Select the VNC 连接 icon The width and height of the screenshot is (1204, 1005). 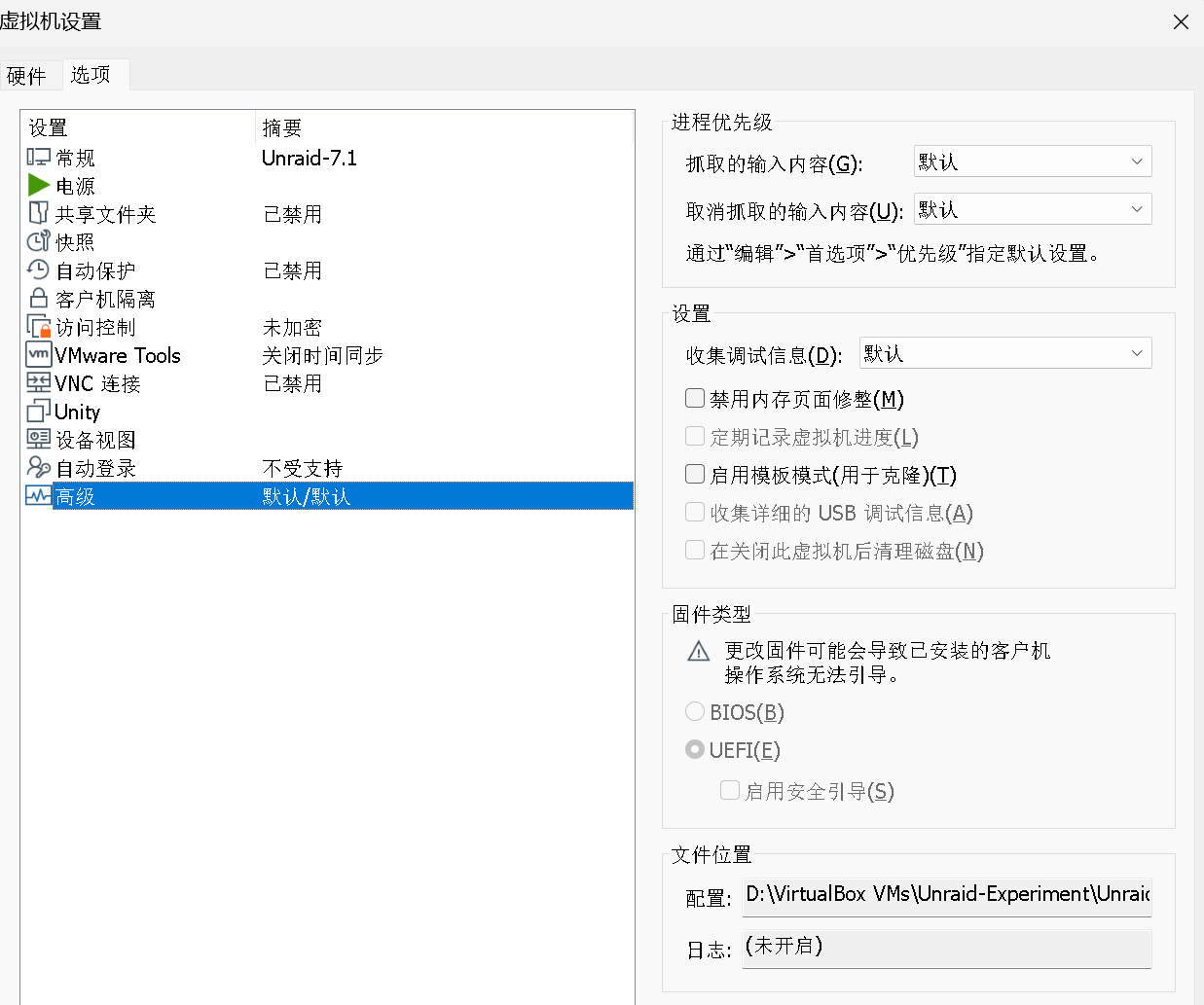(38, 383)
